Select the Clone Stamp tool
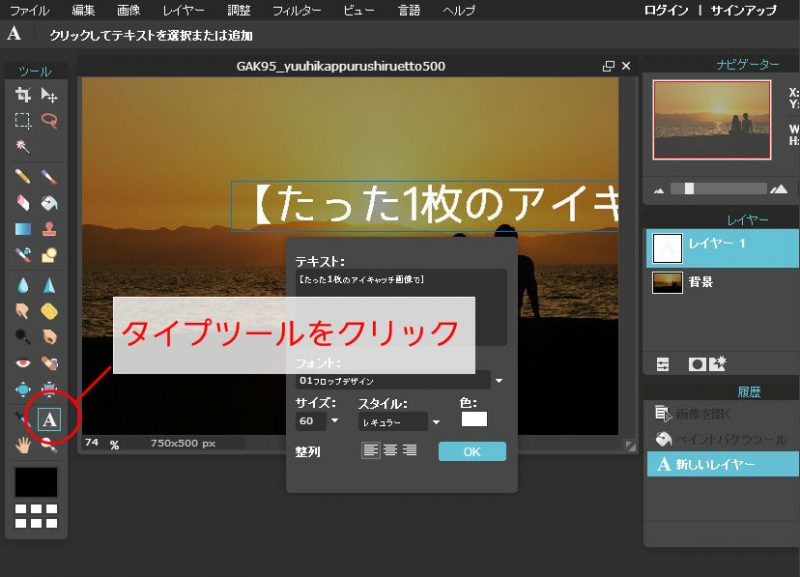The height and width of the screenshot is (577, 800). [x=49, y=229]
